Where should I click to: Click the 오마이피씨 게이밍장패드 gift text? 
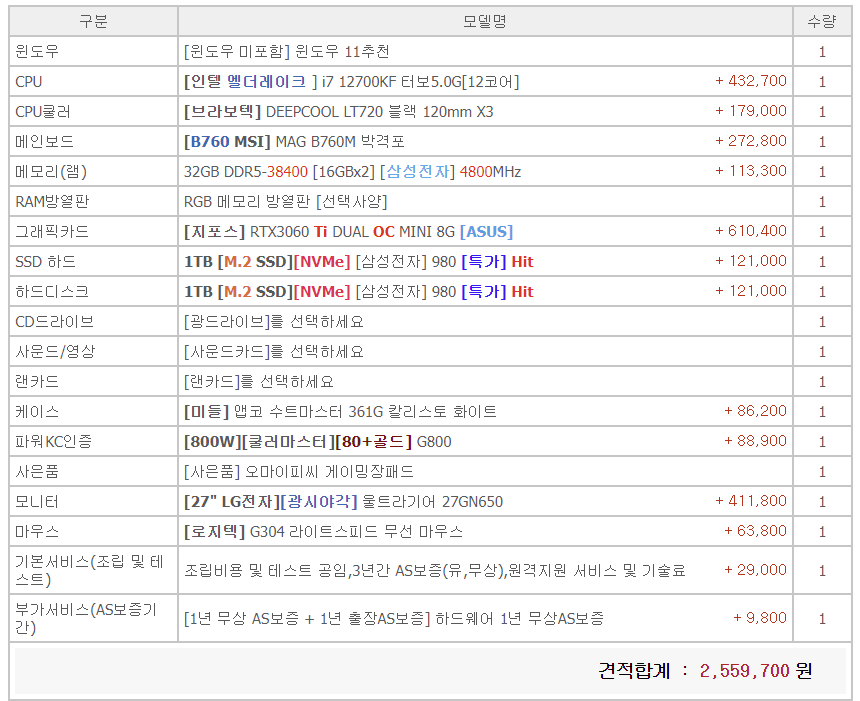[299, 472]
